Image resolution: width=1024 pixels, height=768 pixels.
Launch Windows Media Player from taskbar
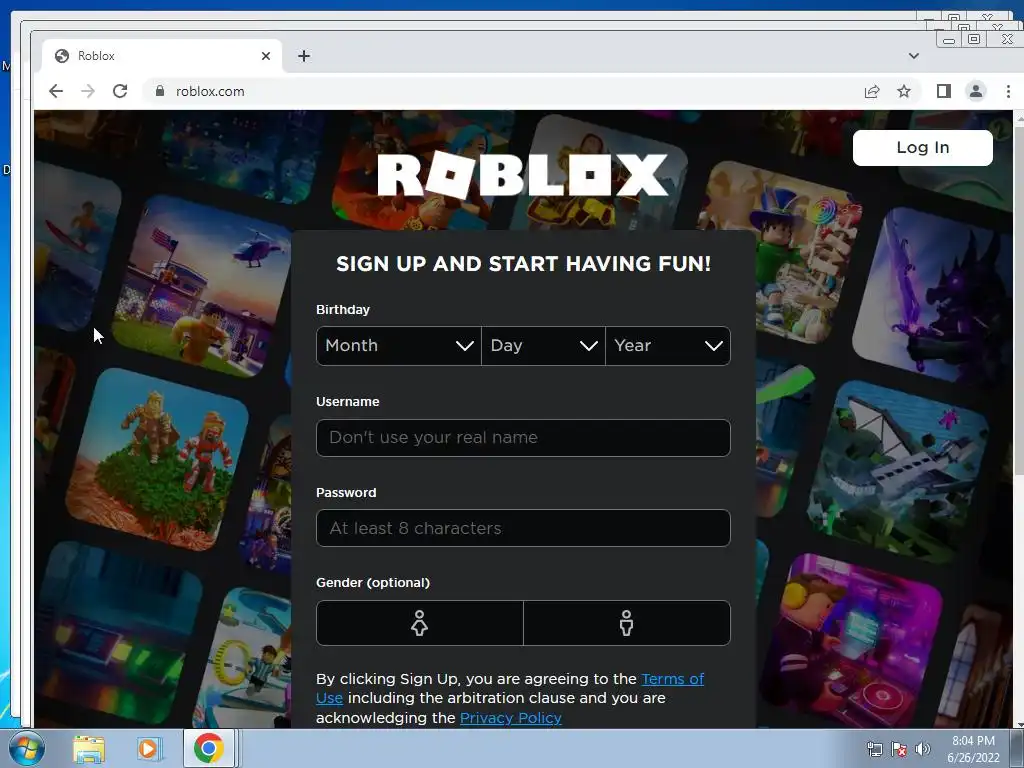point(148,748)
